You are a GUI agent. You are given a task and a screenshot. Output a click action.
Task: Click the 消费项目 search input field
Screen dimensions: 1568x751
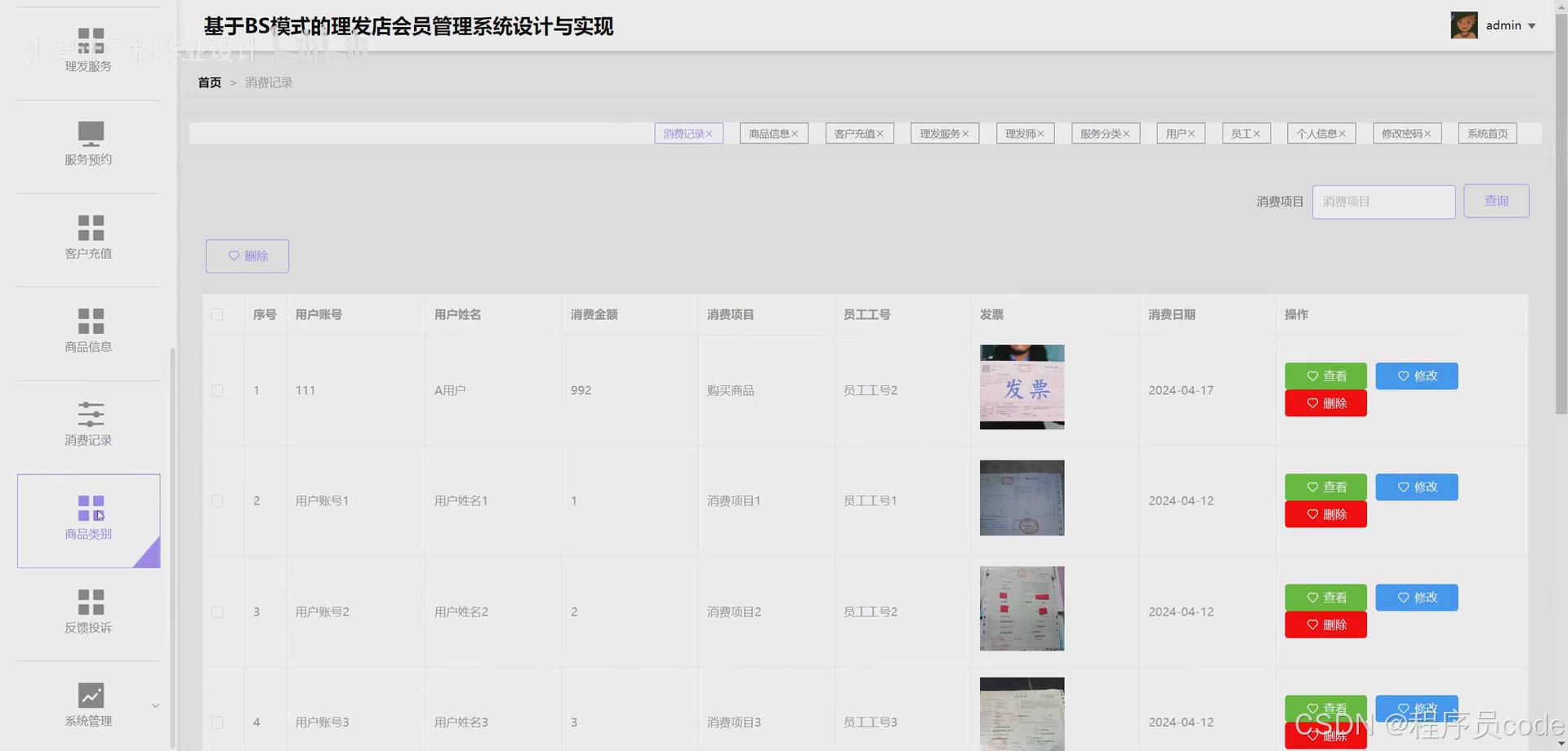[1383, 202]
